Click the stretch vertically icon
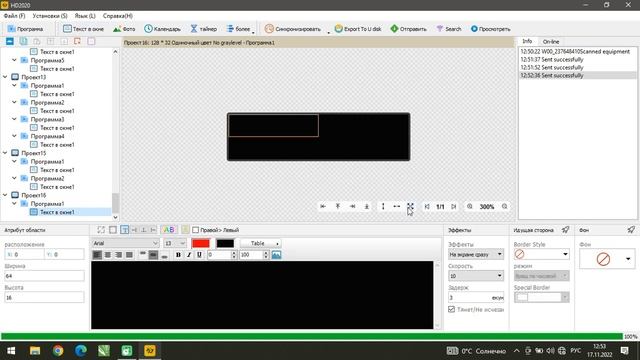The image size is (640, 360). coord(383,207)
